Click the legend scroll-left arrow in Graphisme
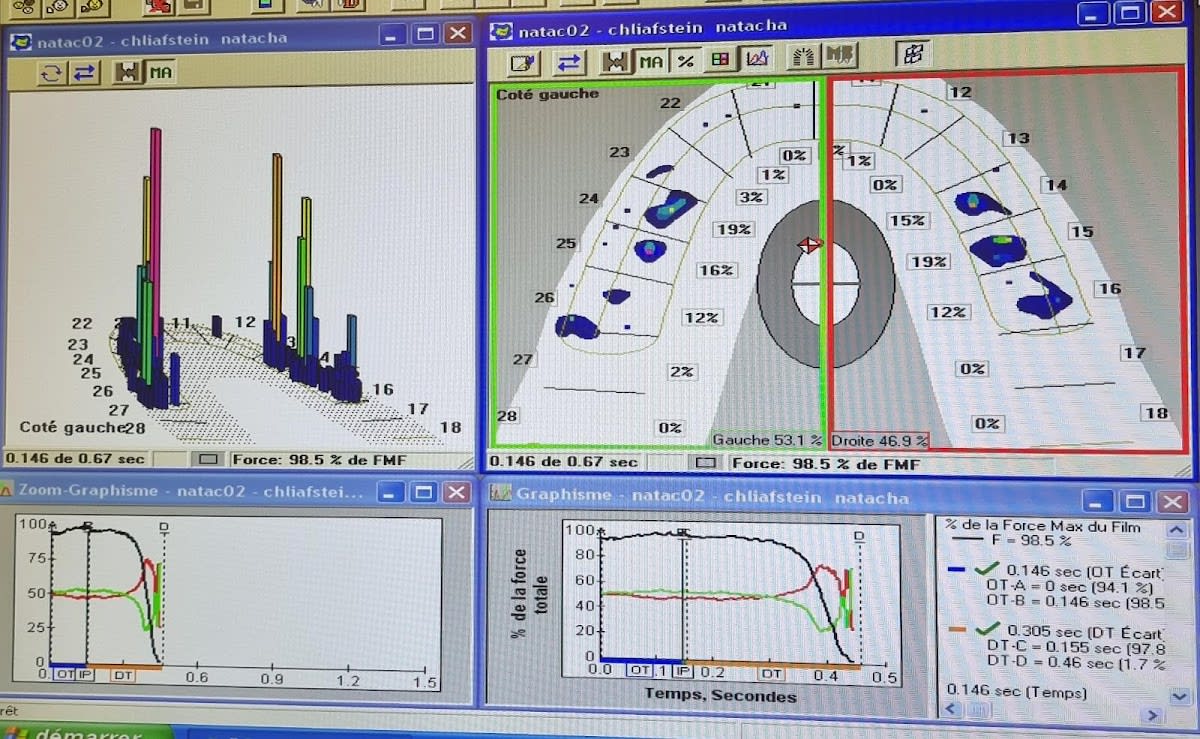This screenshot has height=739, width=1200. pyautogui.click(x=953, y=709)
